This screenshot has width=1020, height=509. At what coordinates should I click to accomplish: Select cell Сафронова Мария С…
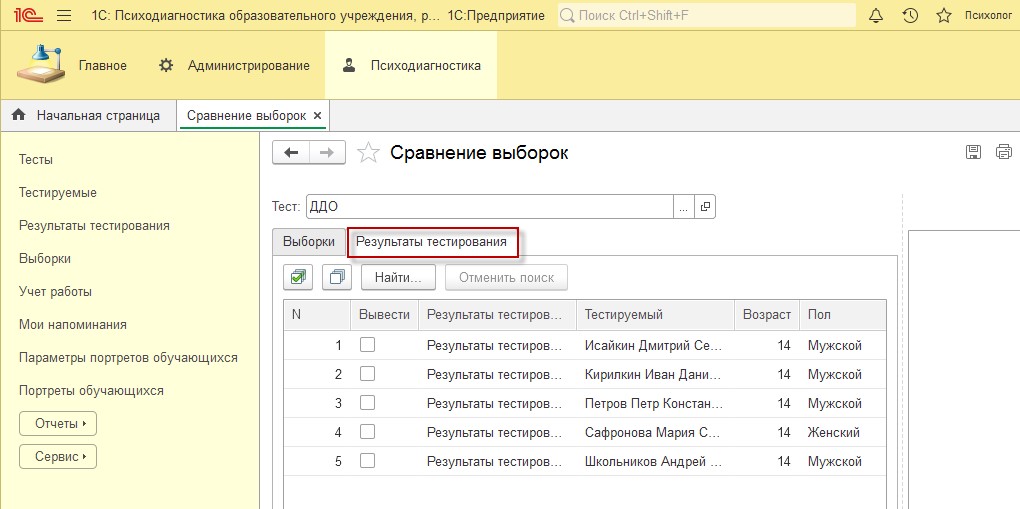coord(656,432)
